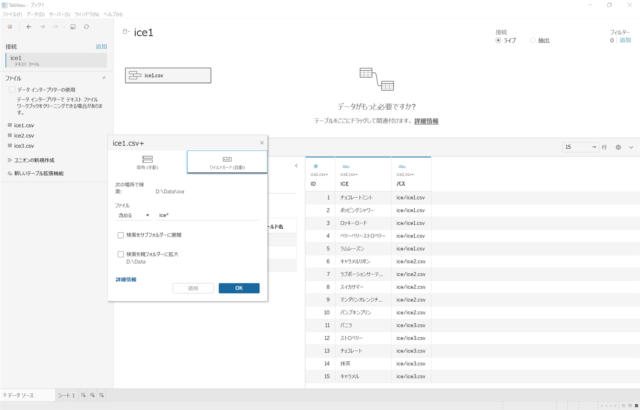The width and height of the screenshot is (640, 410).
Task: Enable データ インタープリターの使用 checkbox
Action: [x=11, y=90]
